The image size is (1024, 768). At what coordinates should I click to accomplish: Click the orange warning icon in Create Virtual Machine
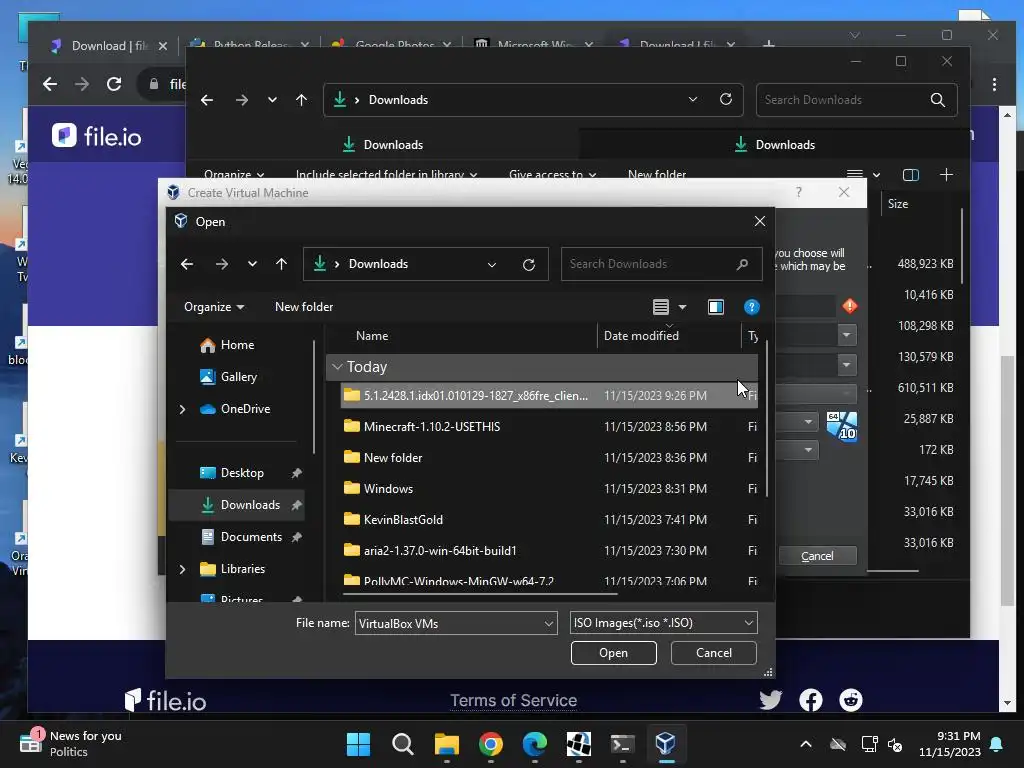[x=850, y=306]
